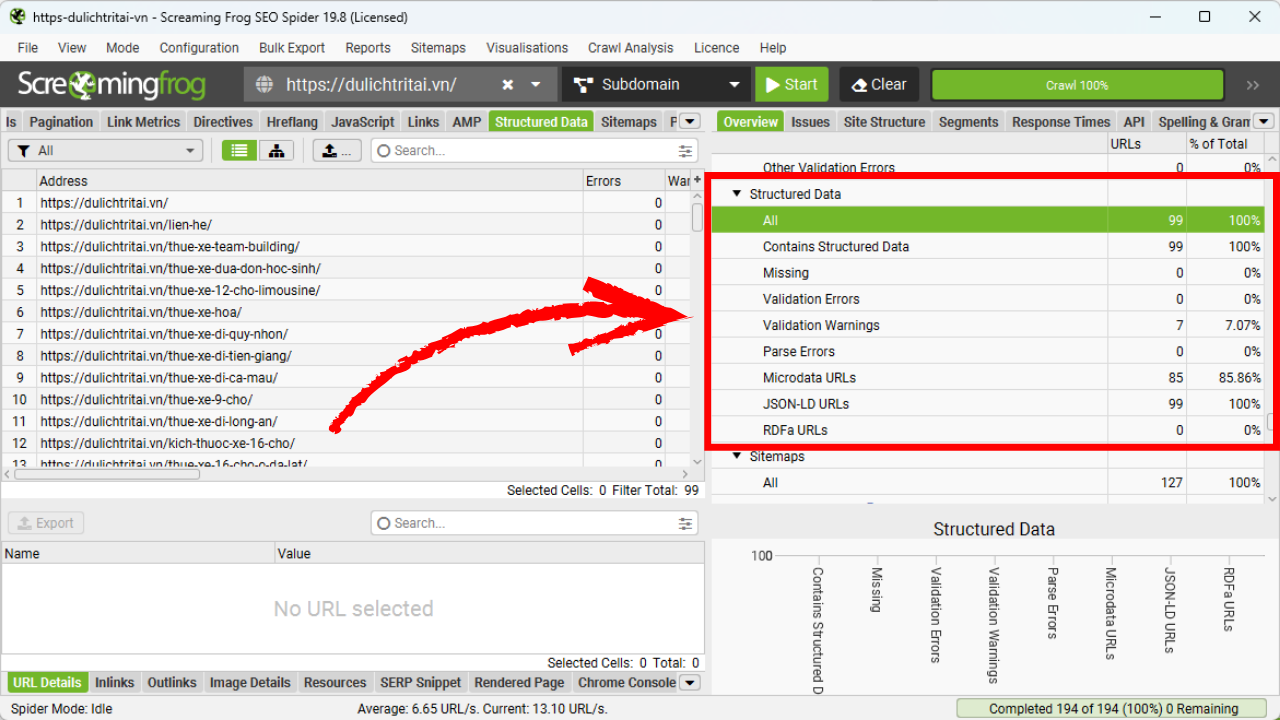This screenshot has width=1280, height=720.
Task: Open search filter options in main search box
Action: 685,151
